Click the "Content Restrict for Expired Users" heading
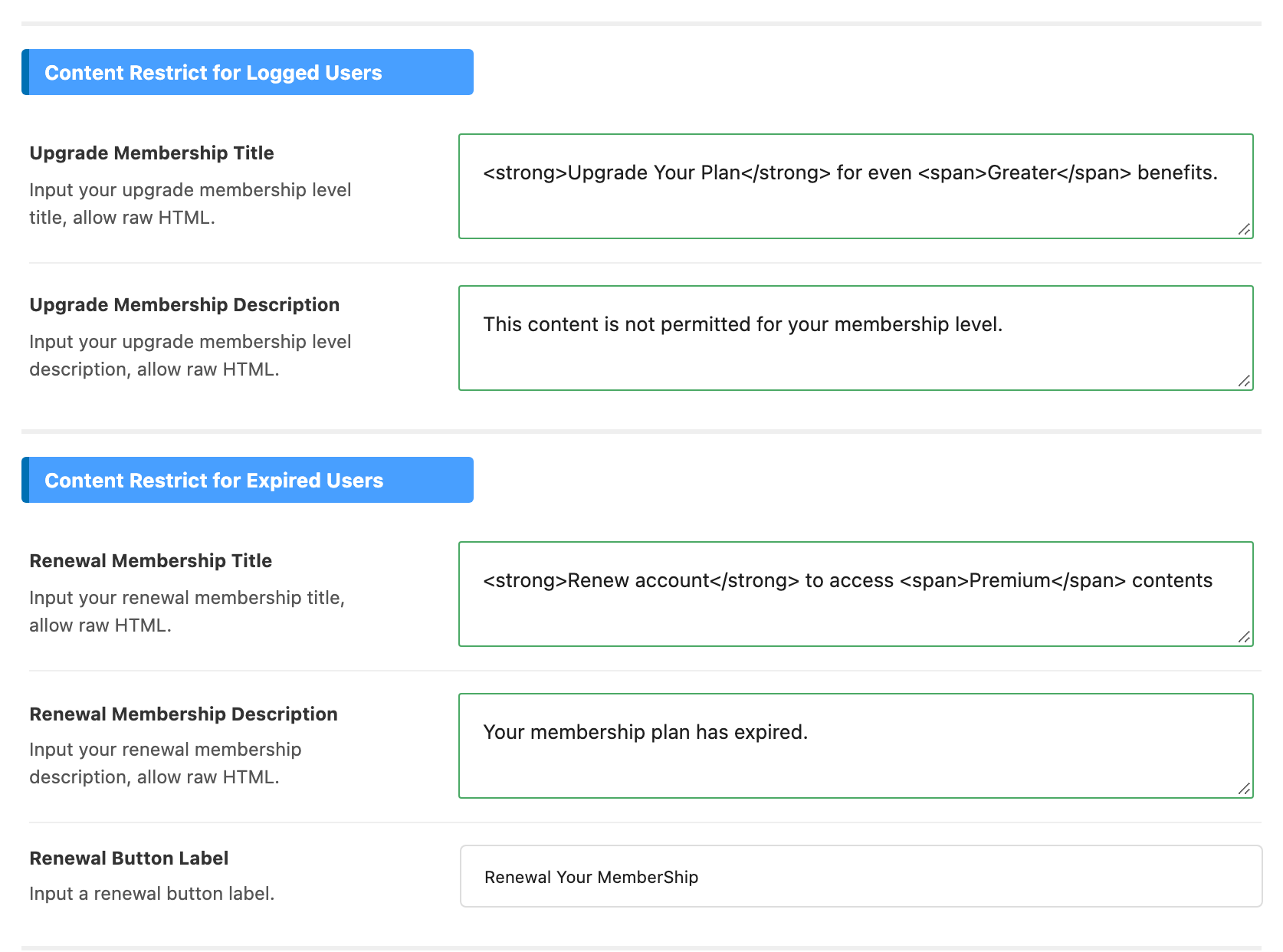Viewport: 1283px width, 952px height. click(248, 480)
